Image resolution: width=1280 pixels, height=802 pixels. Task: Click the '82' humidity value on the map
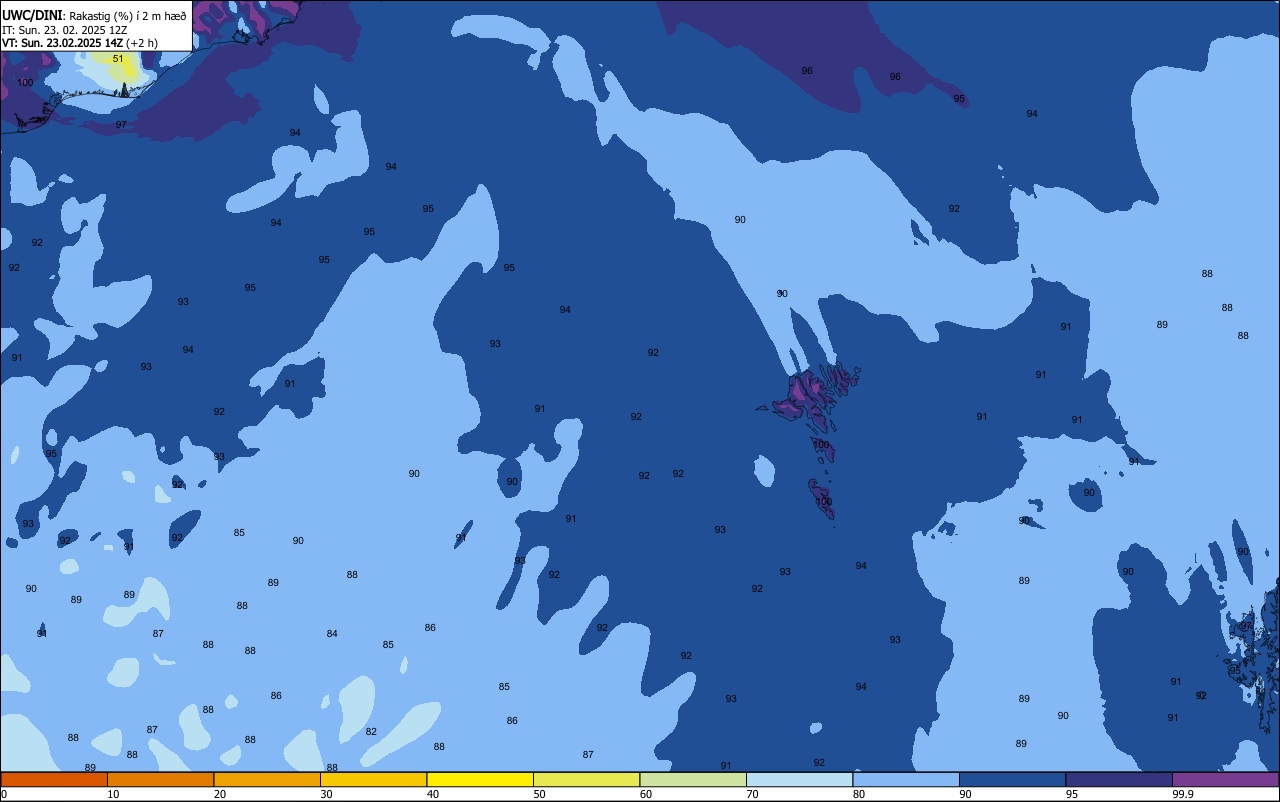point(371,731)
